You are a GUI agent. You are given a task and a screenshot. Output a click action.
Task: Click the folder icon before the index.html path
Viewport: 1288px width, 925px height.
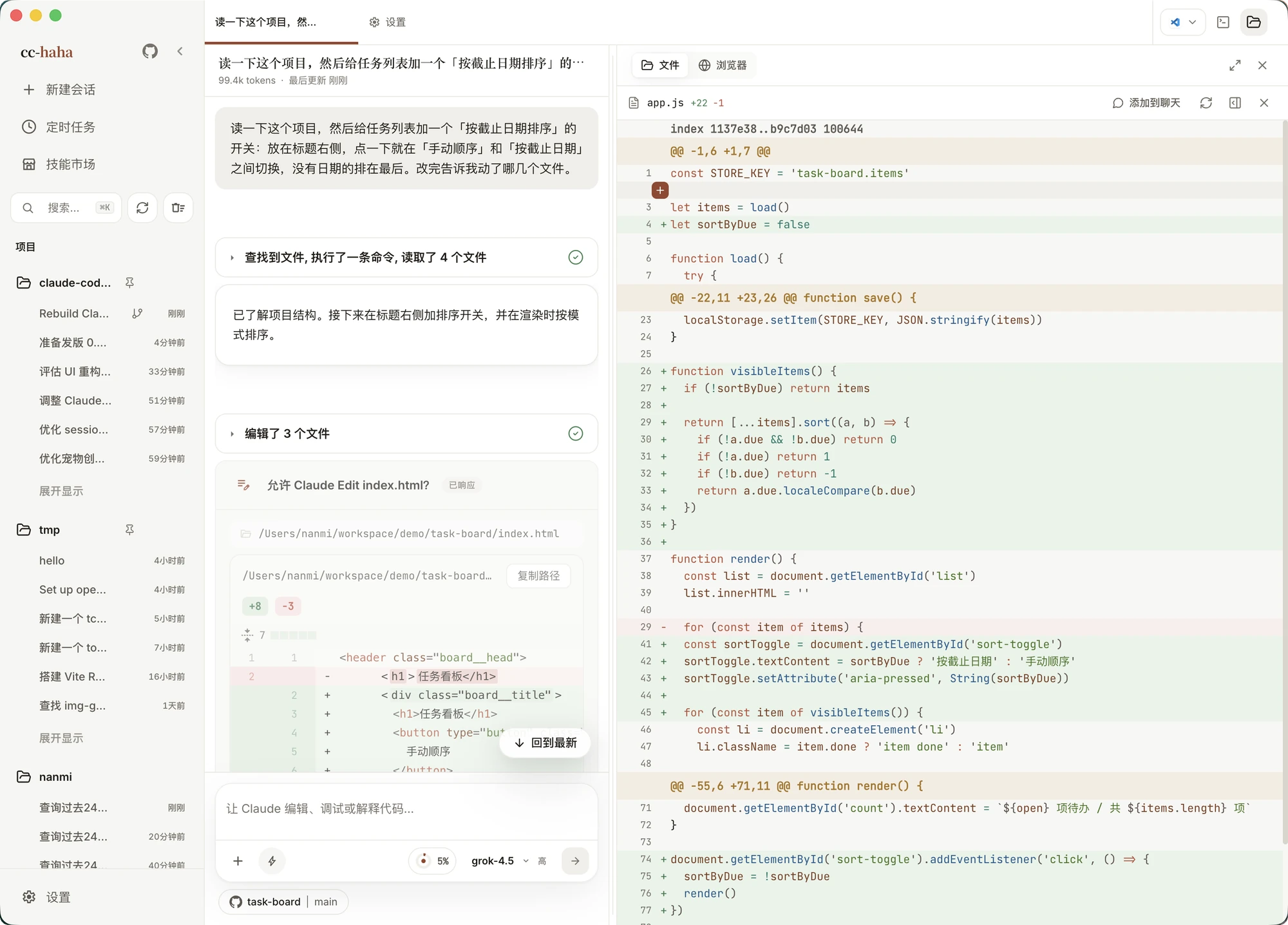(246, 533)
